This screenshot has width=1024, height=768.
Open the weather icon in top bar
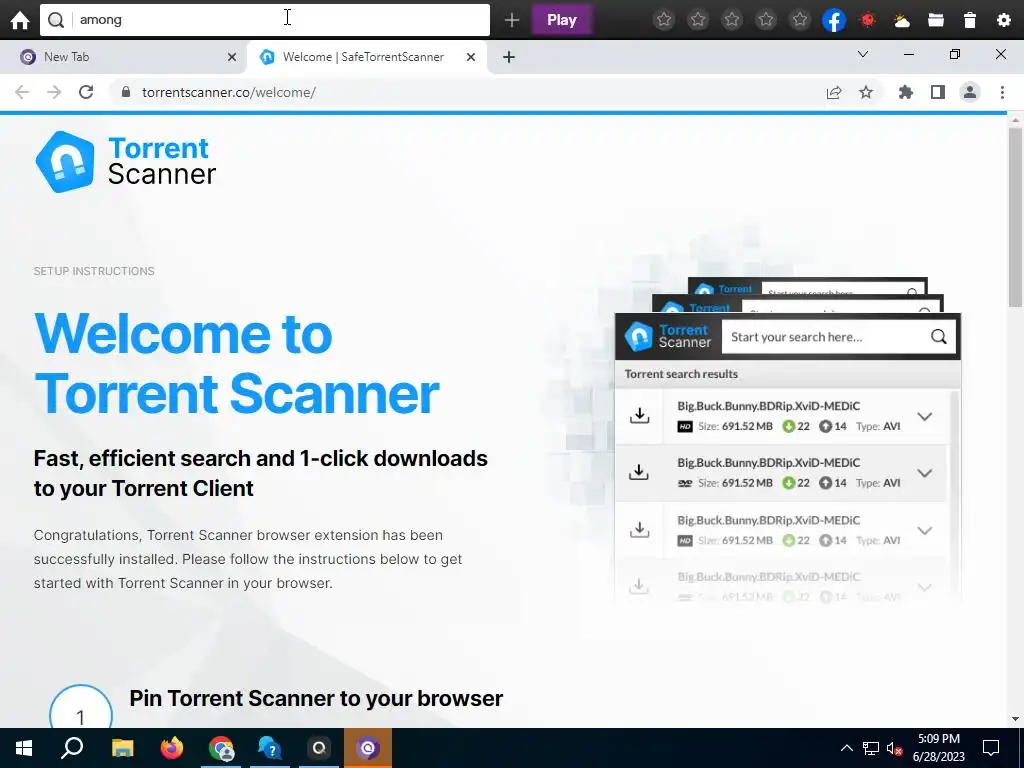click(902, 20)
